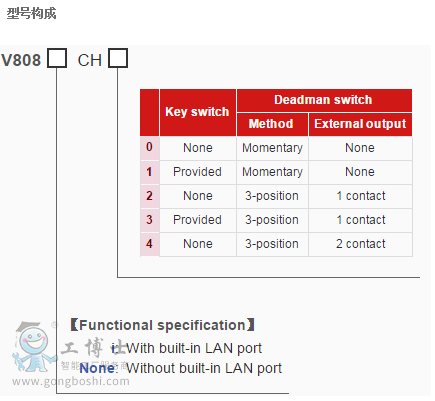Image resolution: width=435 pixels, height=401 pixels.
Task: Click the Functional specification heading
Action: pyautogui.click(x=162, y=325)
